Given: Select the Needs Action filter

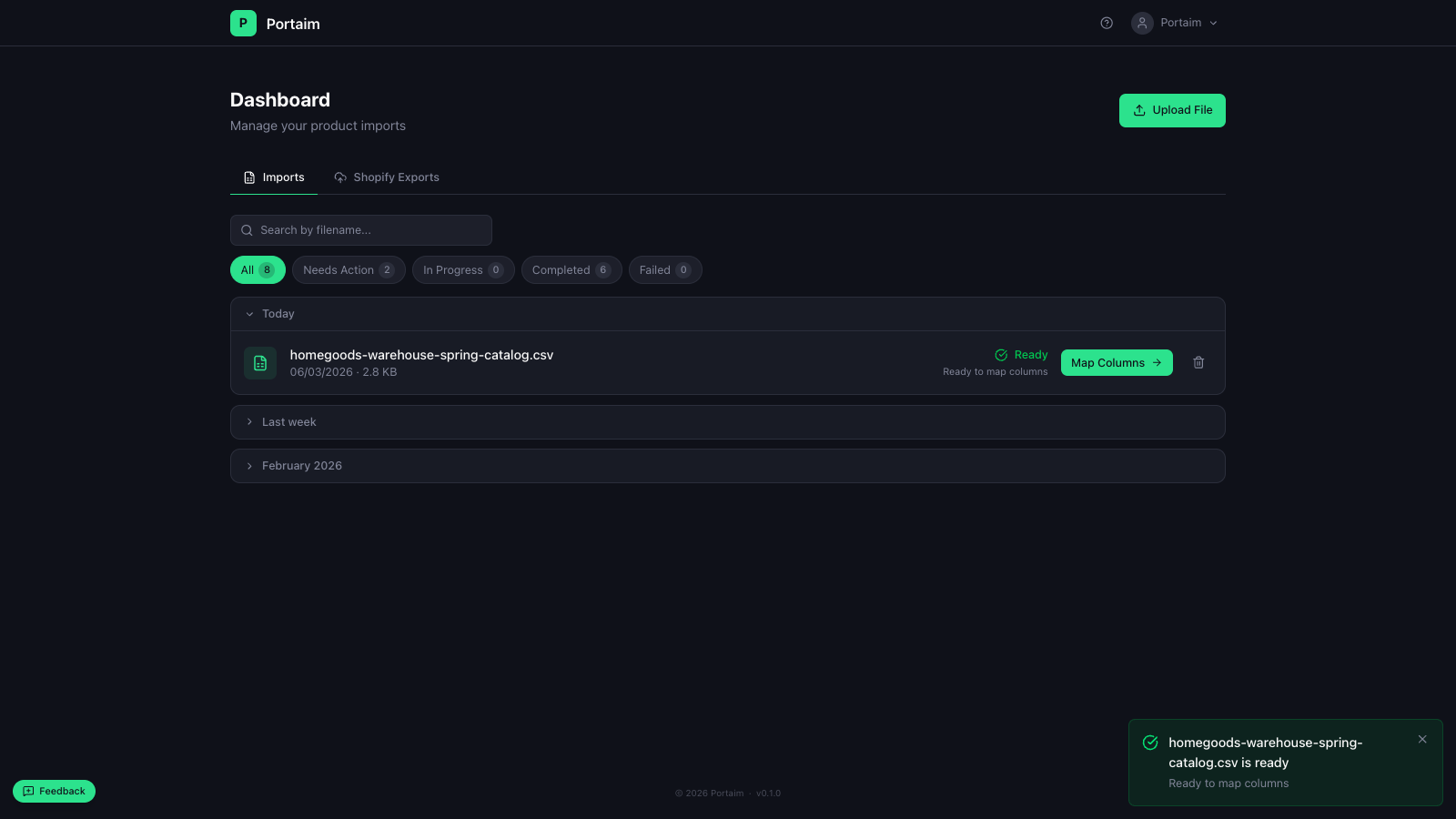Looking at the screenshot, I should 349,269.
